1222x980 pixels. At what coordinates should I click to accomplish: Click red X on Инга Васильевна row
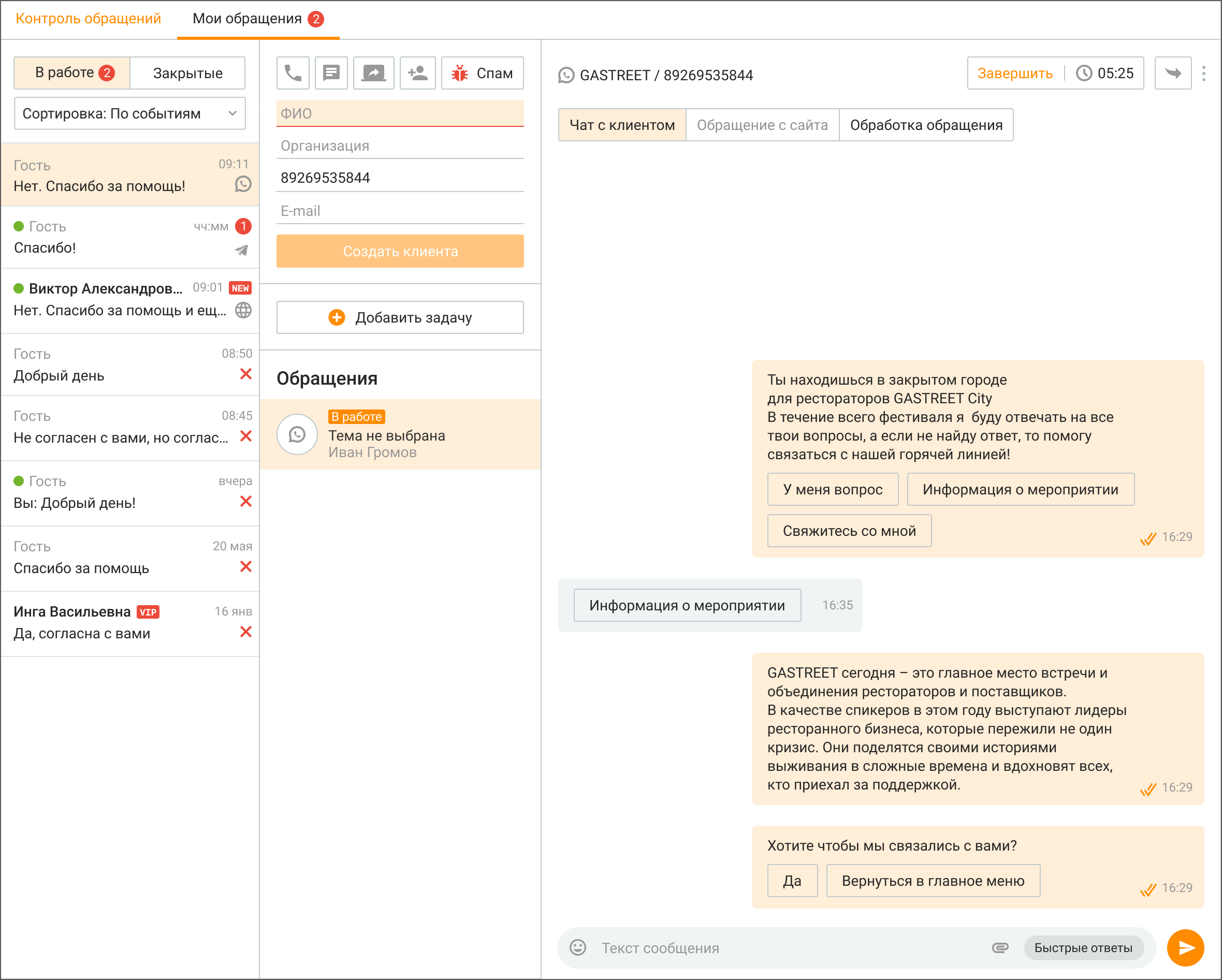pos(245,632)
